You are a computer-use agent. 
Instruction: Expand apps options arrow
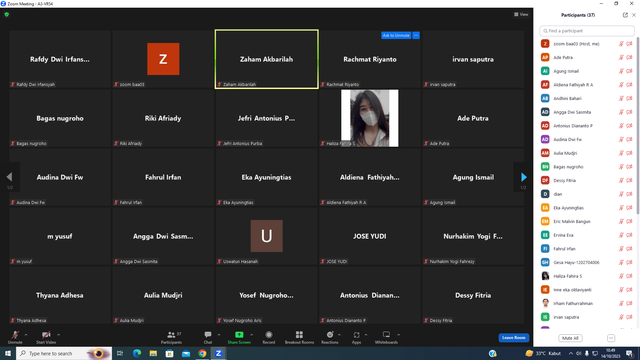click(x=366, y=335)
